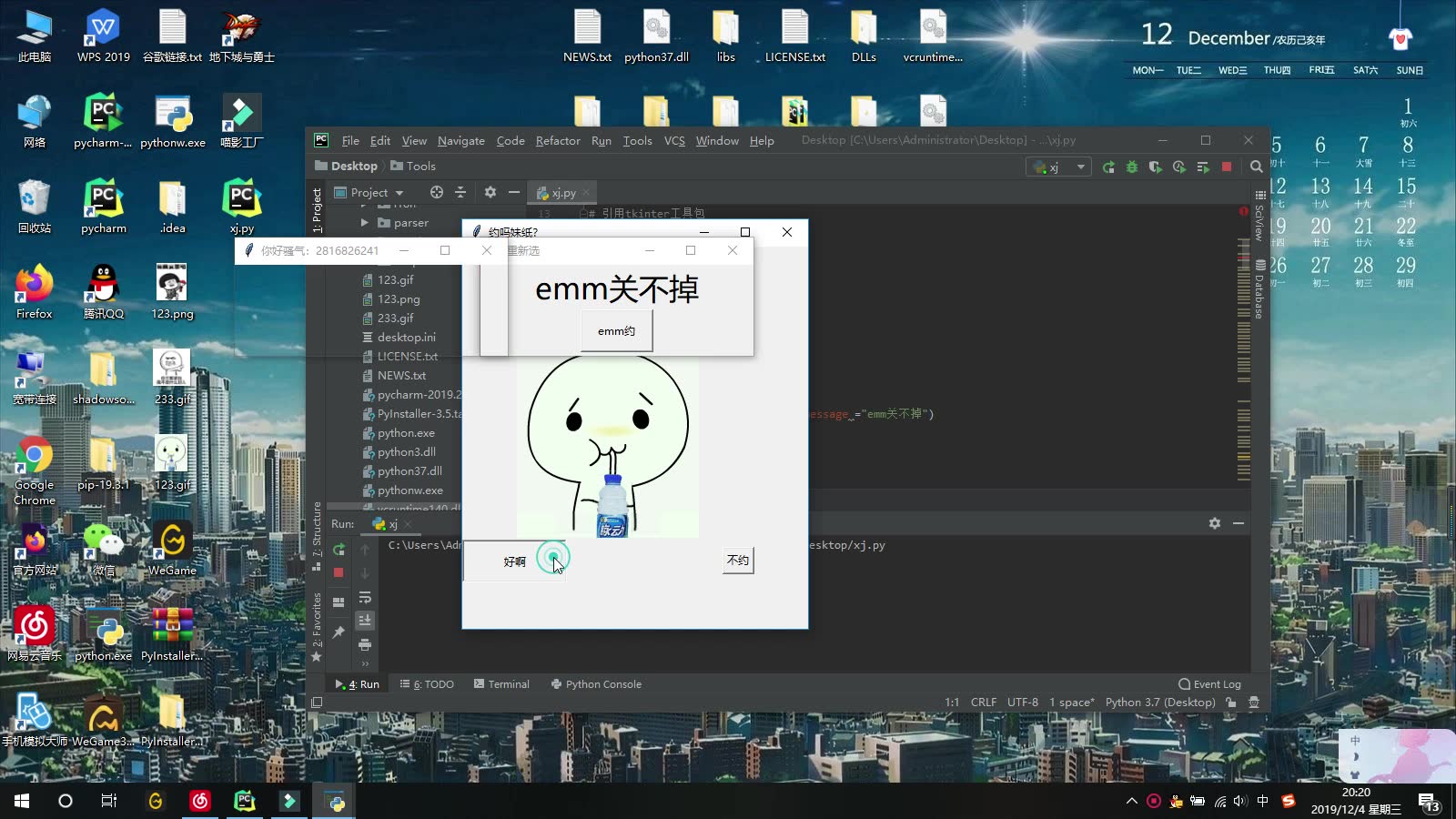The image size is (1456, 819).
Task: Toggle Chinese input mode in tray
Action: pos(1262,801)
